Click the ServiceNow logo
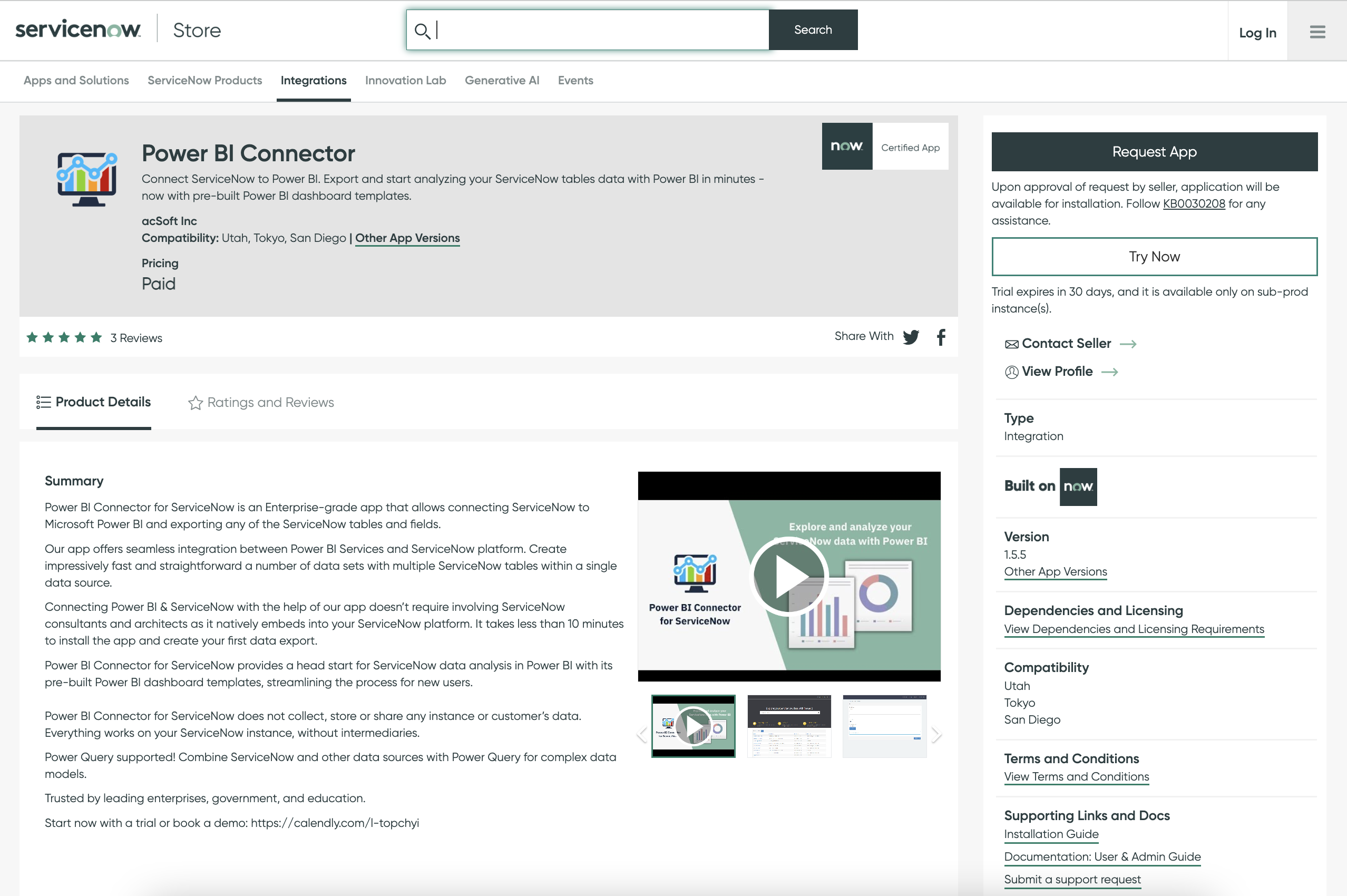 (x=77, y=30)
